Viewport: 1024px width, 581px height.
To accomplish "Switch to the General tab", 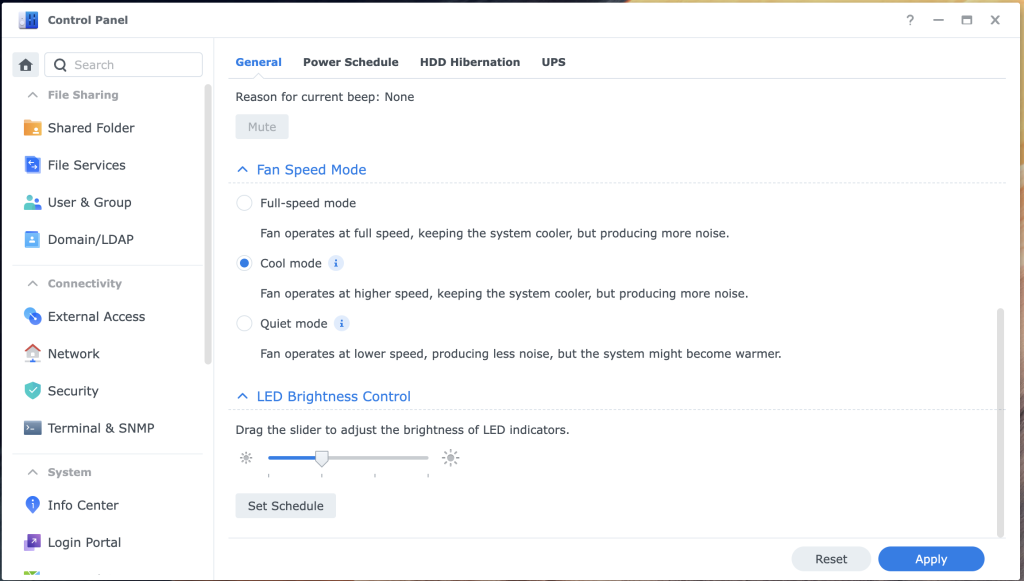I will 259,62.
